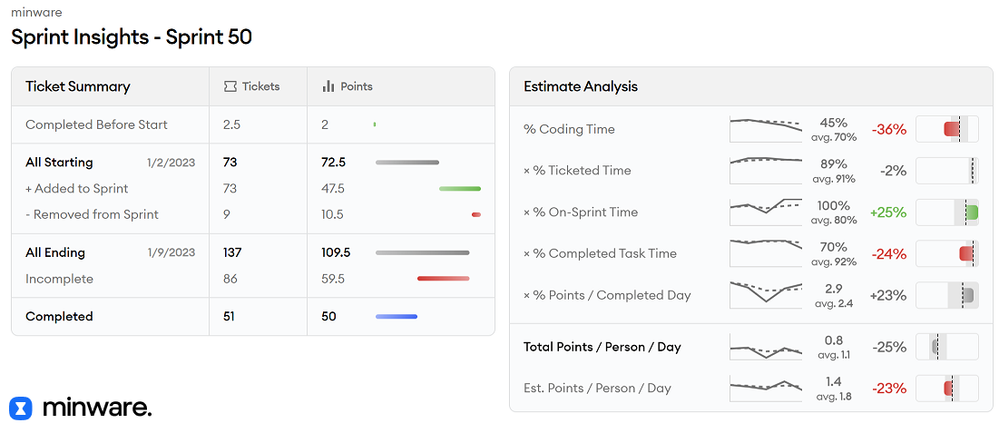Click the -36% coding time change

tap(889, 129)
